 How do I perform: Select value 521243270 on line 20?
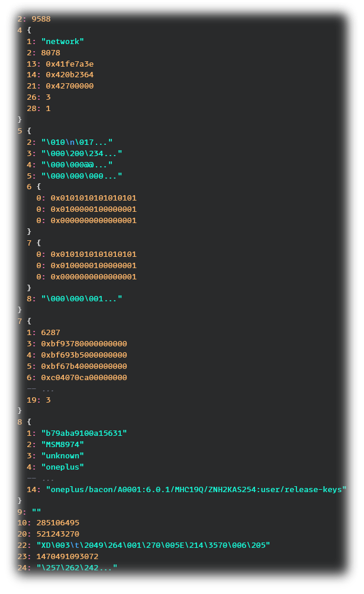click(x=58, y=534)
